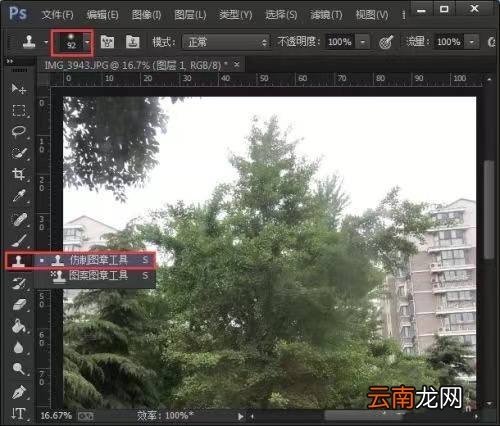Select the Crop tool

(x=18, y=174)
